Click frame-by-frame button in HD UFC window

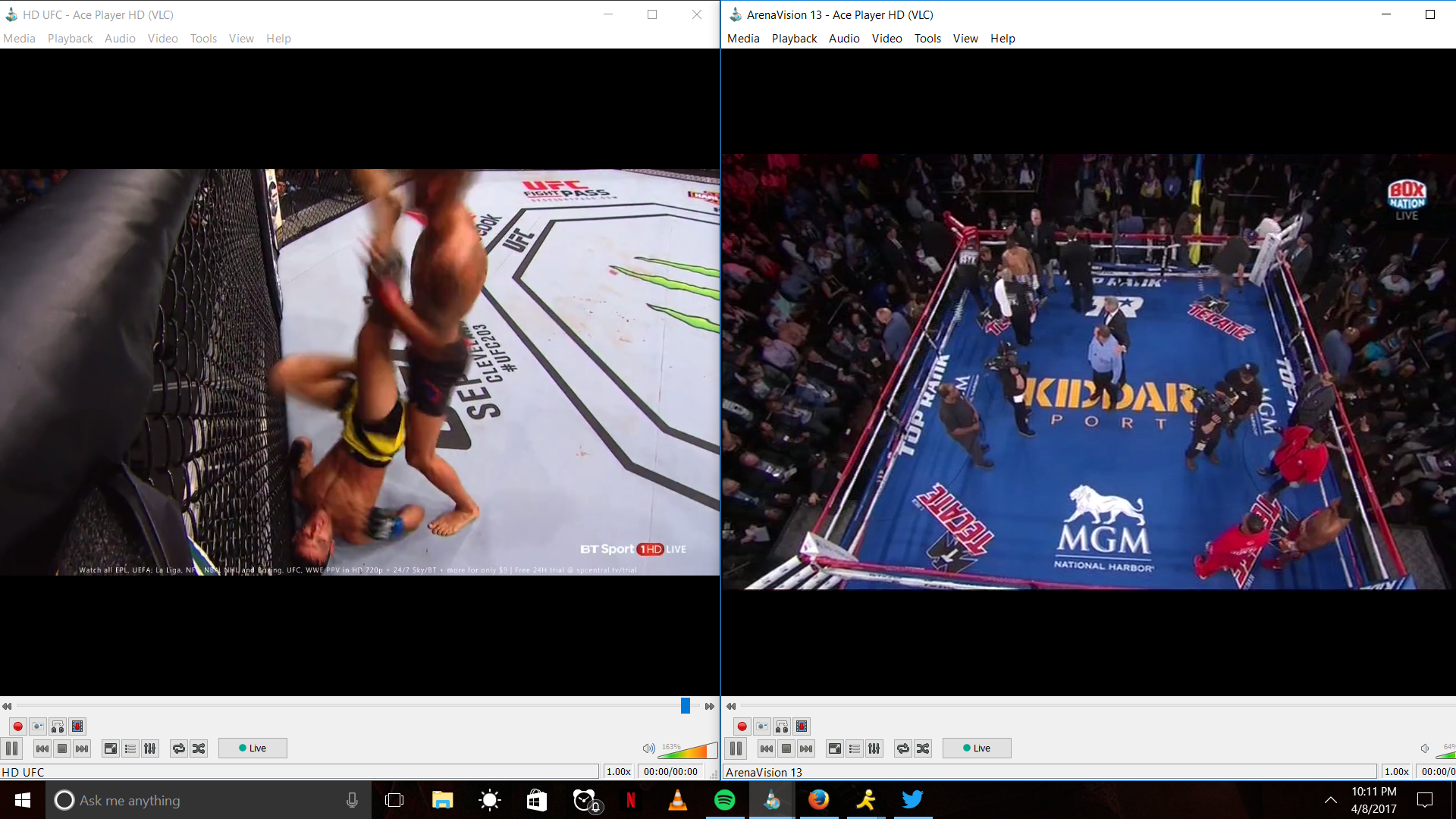[77, 726]
